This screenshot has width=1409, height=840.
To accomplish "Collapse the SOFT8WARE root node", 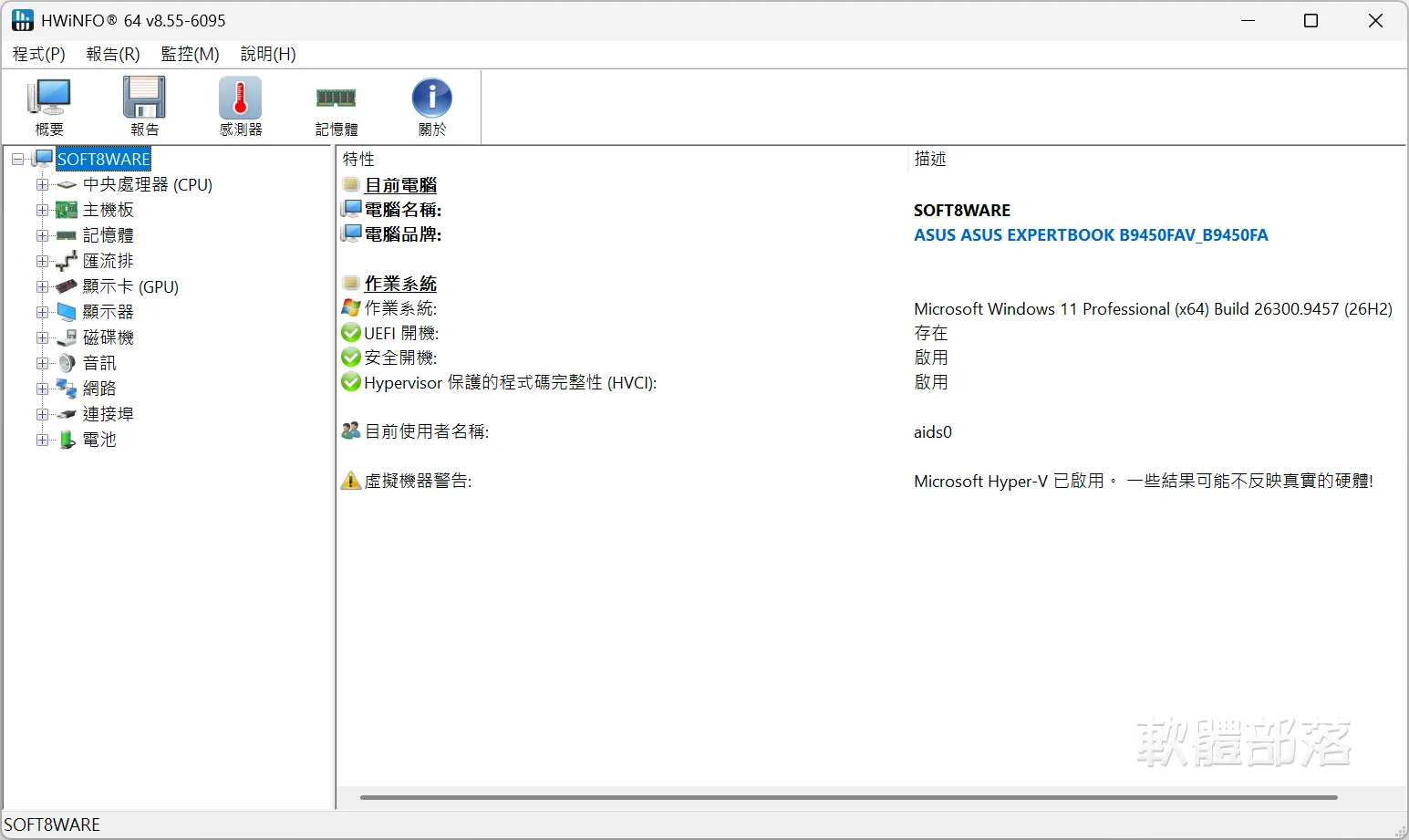I will 17,160.
